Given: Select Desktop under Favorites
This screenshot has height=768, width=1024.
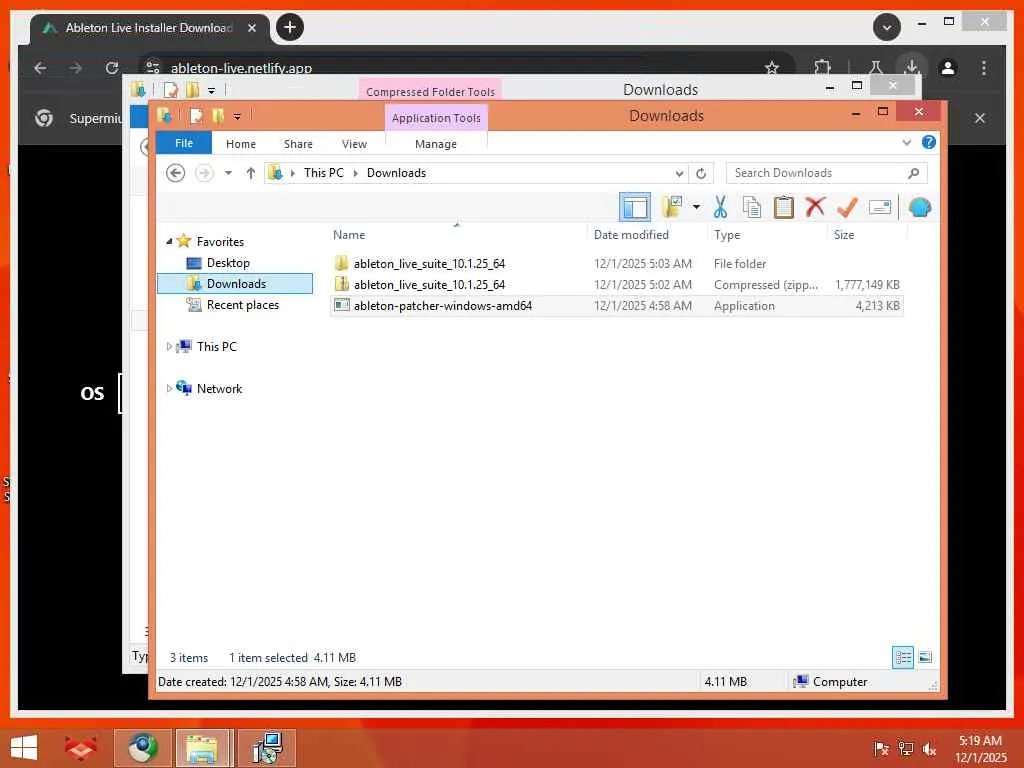Looking at the screenshot, I should 228,263.
